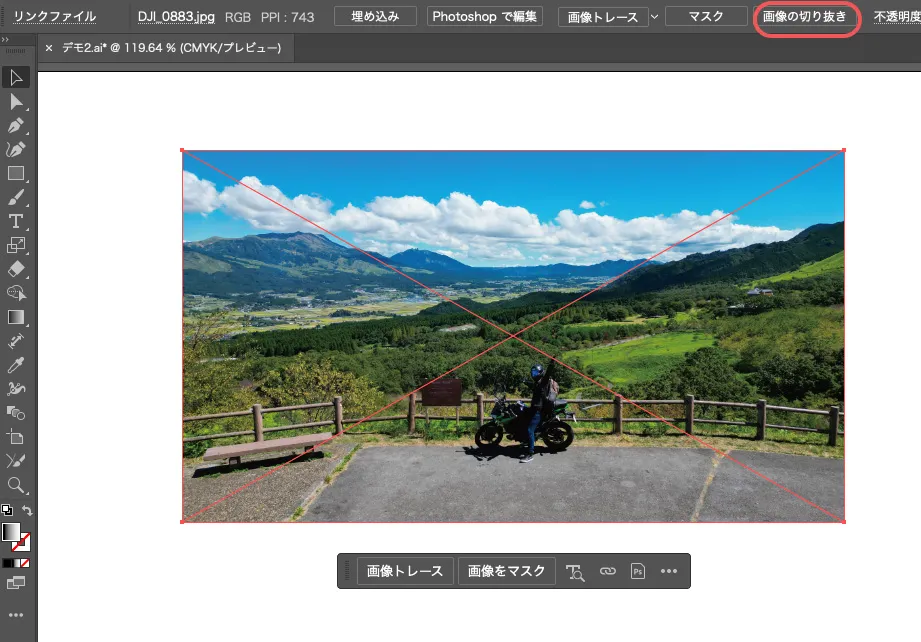Click the 埋め込み button
921x642 pixels.
click(x=375, y=17)
